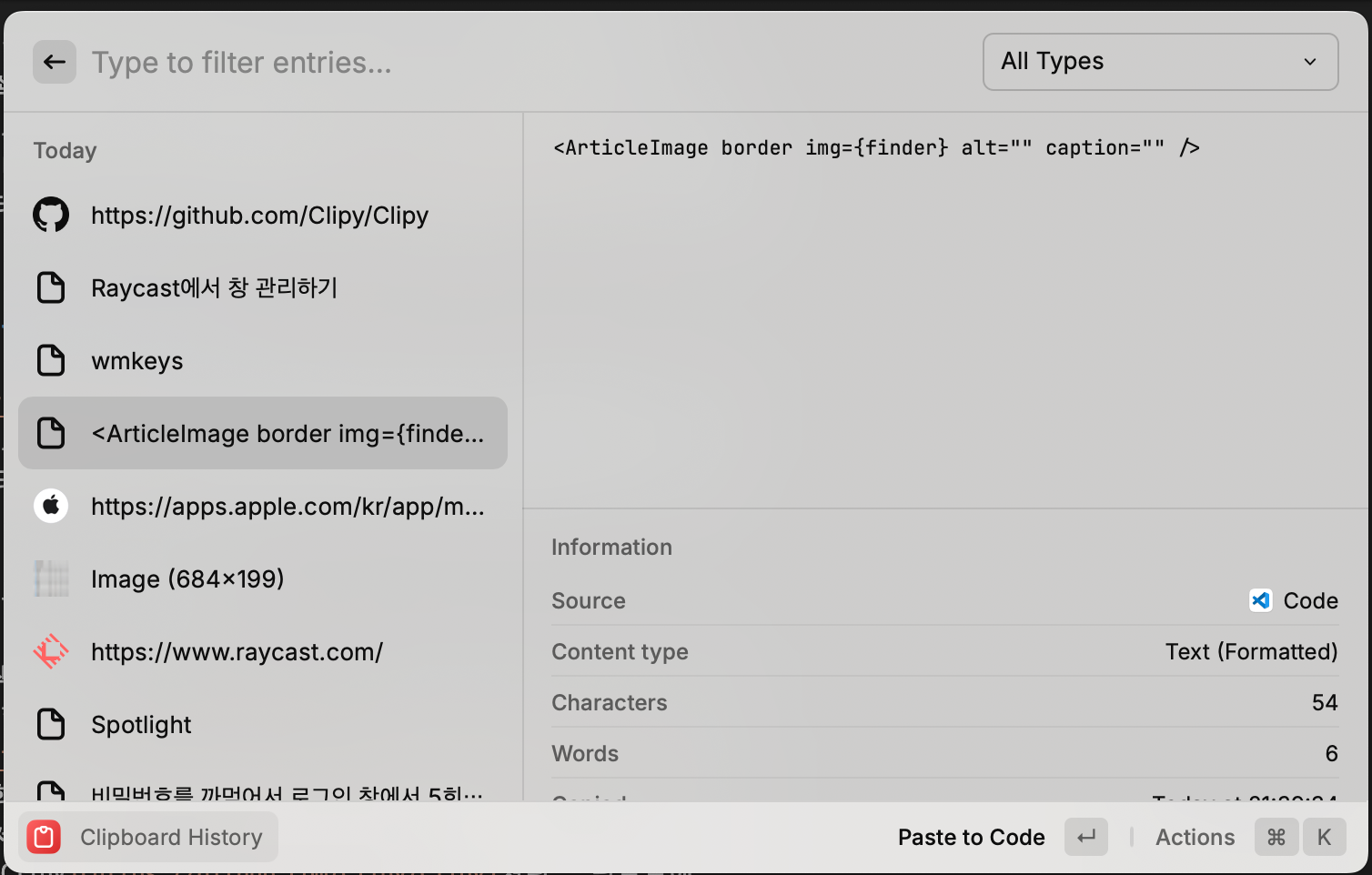Open the Actions menu
1372x875 pixels.
click(x=1195, y=837)
